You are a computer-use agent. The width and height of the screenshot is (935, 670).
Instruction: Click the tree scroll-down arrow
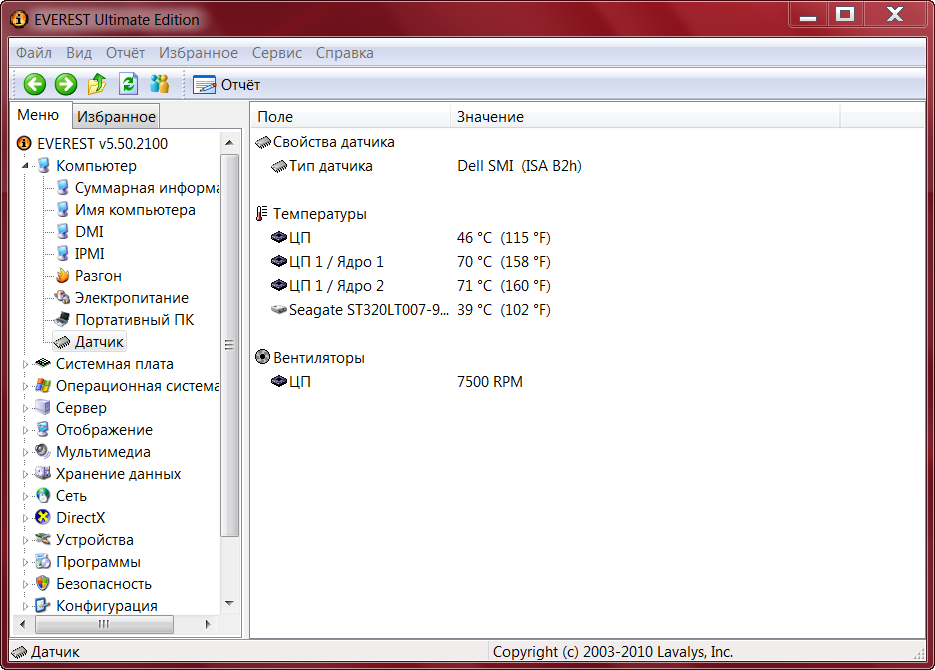click(x=230, y=603)
